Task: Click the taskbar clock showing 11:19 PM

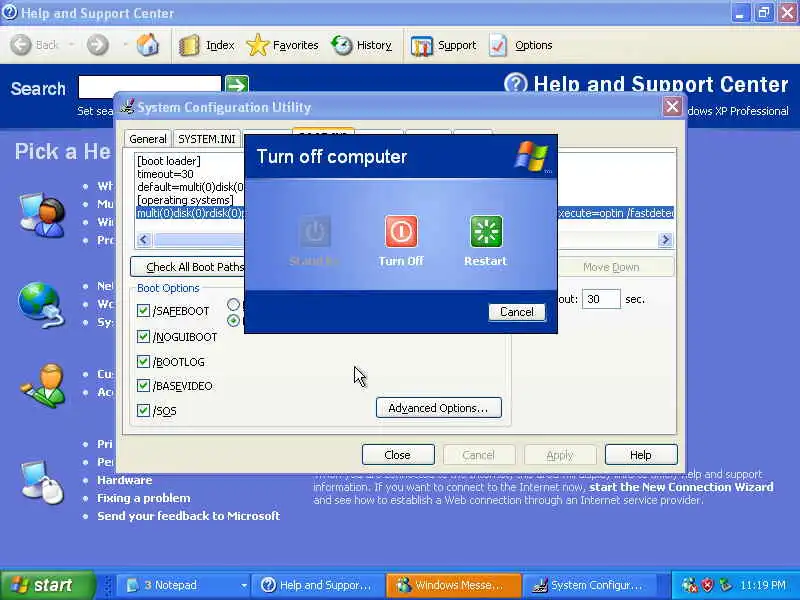Action: pos(762,585)
